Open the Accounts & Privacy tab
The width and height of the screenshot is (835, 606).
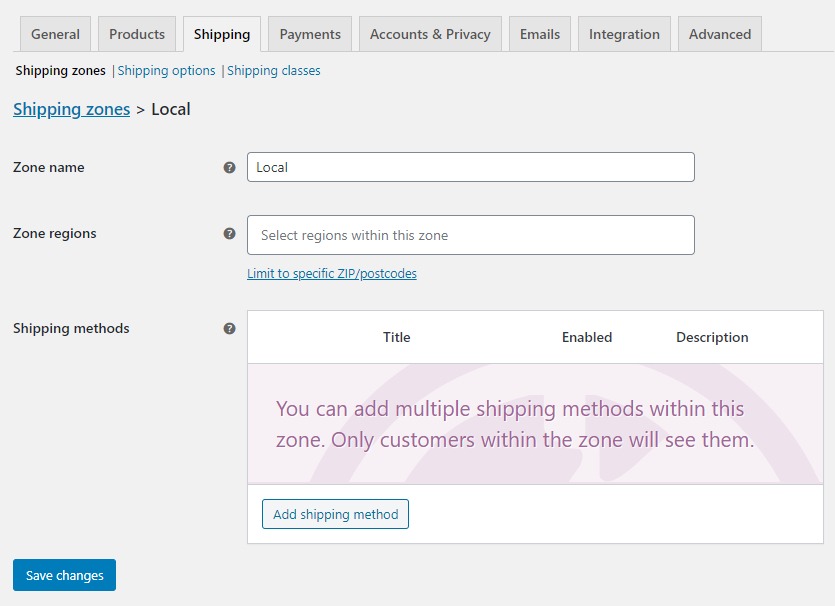(429, 33)
